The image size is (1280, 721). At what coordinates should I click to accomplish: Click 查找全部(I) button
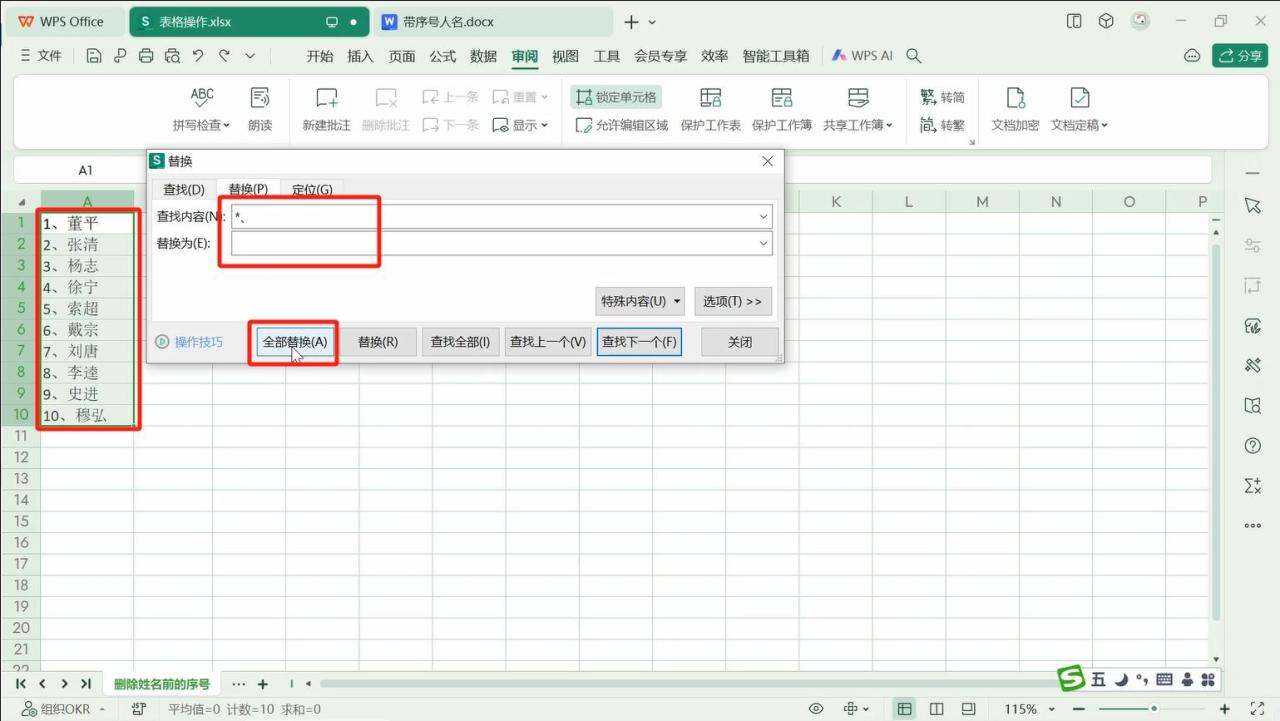coord(460,342)
